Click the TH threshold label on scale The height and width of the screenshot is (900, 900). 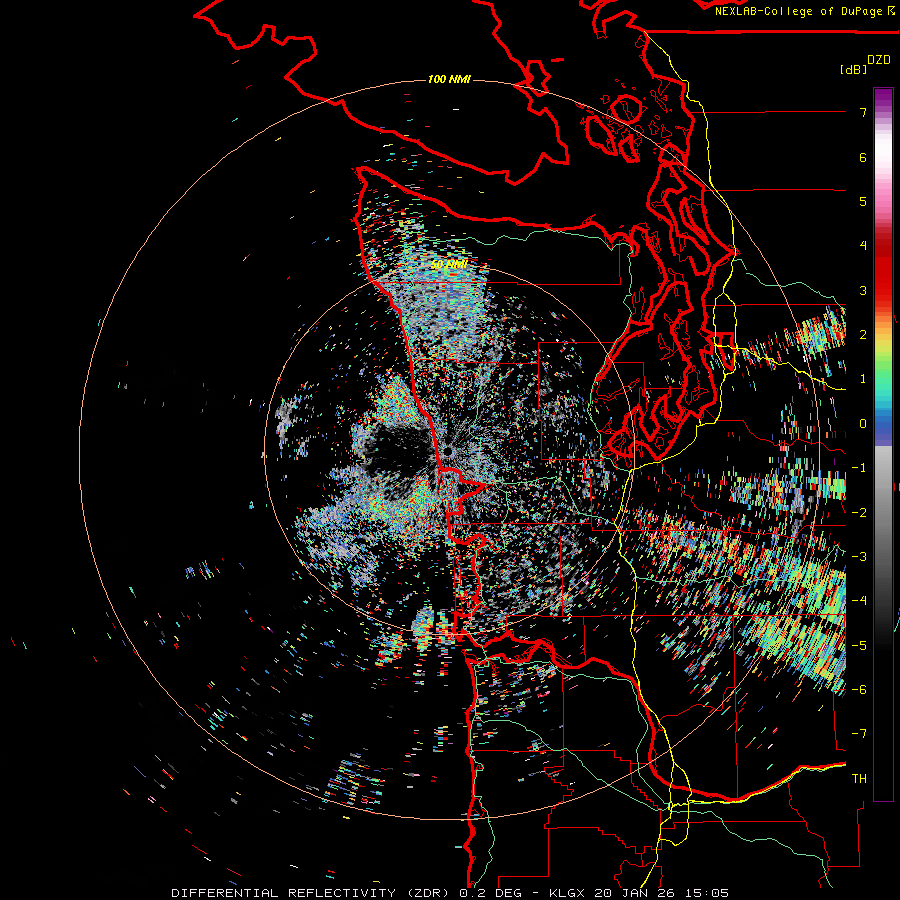coord(859,779)
